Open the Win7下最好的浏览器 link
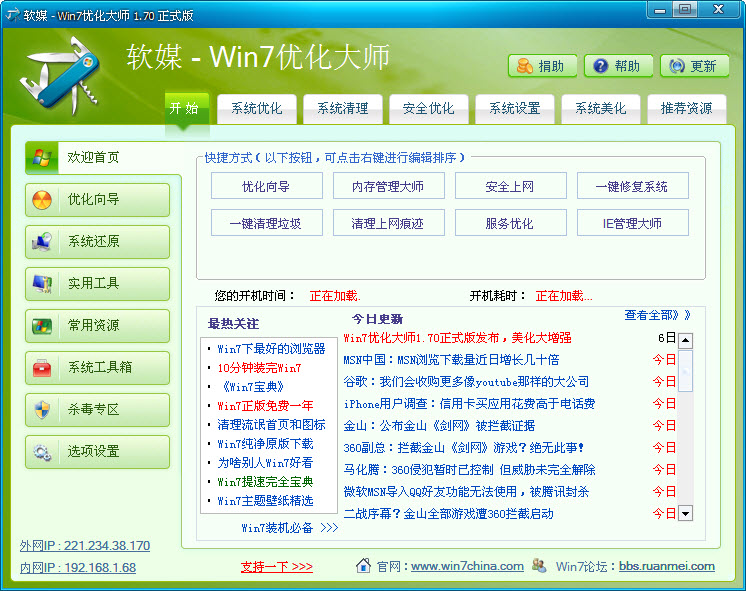Screen dimensions: 746x591 (x=272, y=349)
